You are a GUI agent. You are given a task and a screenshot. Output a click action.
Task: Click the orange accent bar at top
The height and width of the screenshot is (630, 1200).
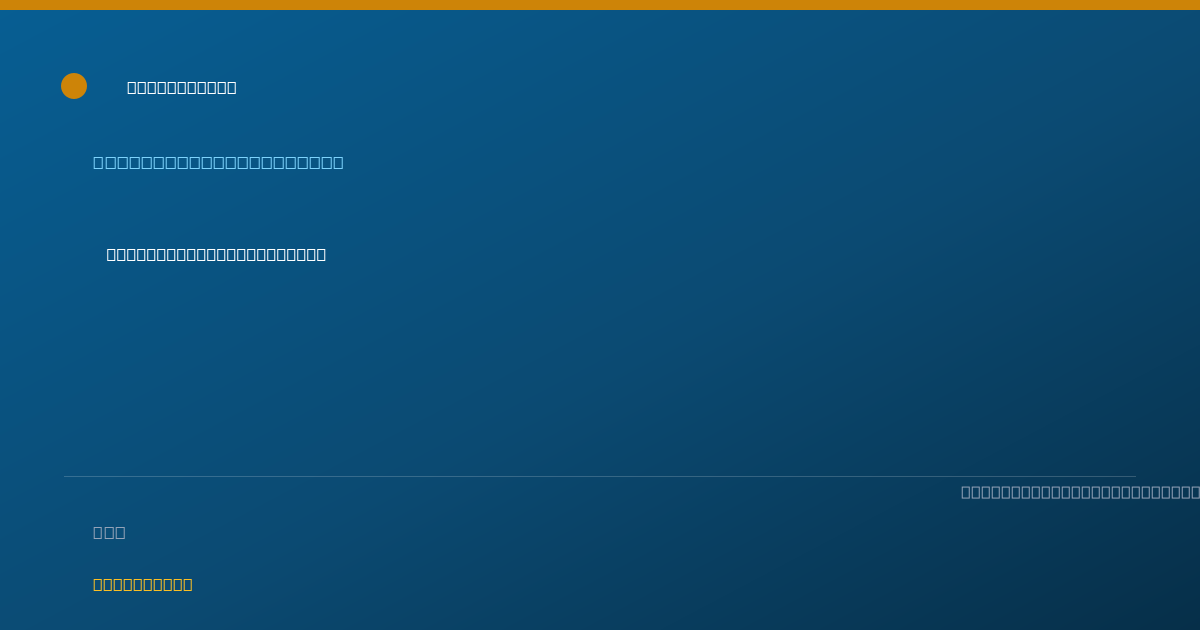(600, 5)
